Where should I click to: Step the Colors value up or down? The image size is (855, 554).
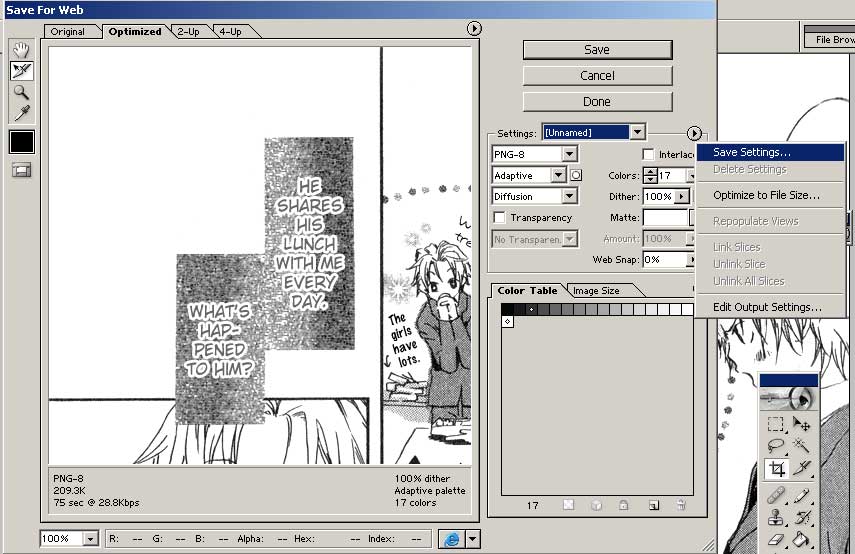click(650, 175)
